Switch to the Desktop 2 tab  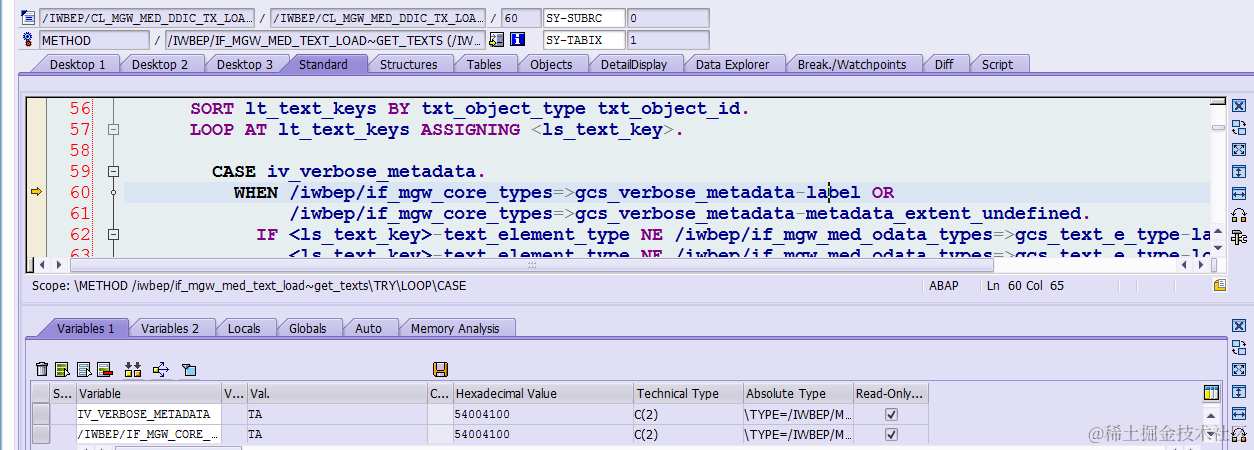pyautogui.click(x=160, y=64)
